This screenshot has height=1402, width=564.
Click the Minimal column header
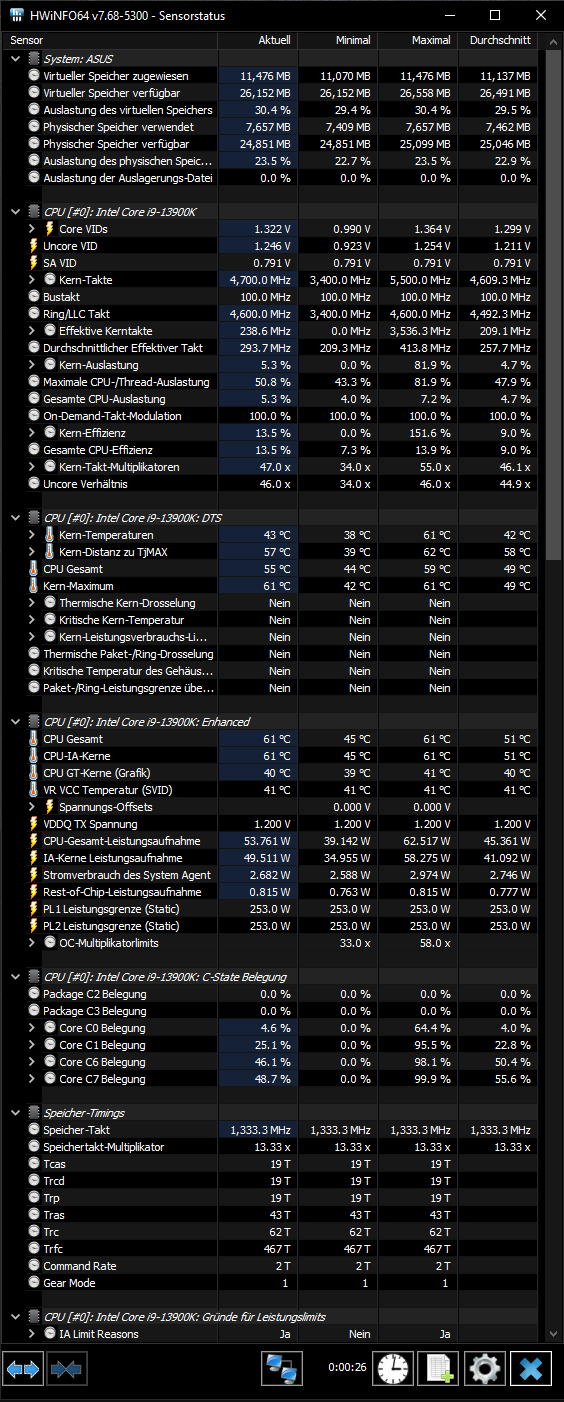point(336,40)
